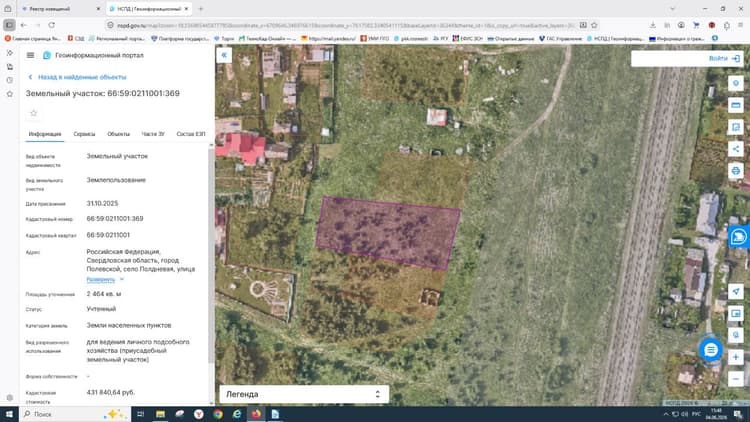
Task: Click the cadastral quarter 66:59:0211001 value
Action: coord(108,235)
